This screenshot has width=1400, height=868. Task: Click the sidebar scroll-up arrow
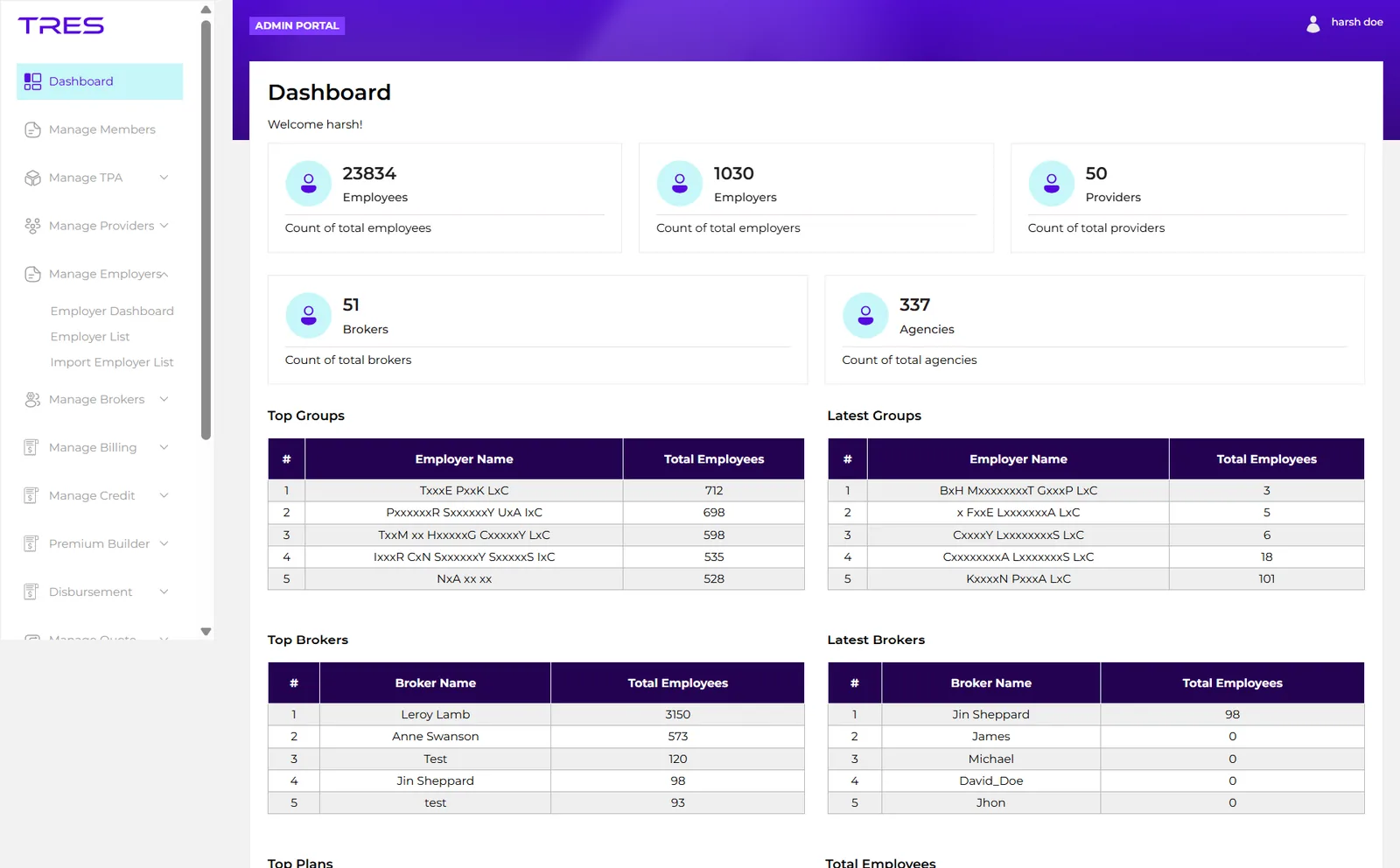point(206,10)
